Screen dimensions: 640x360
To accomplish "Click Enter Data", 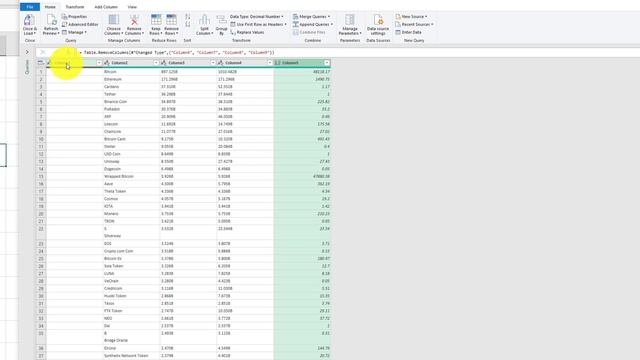I will click(408, 32).
